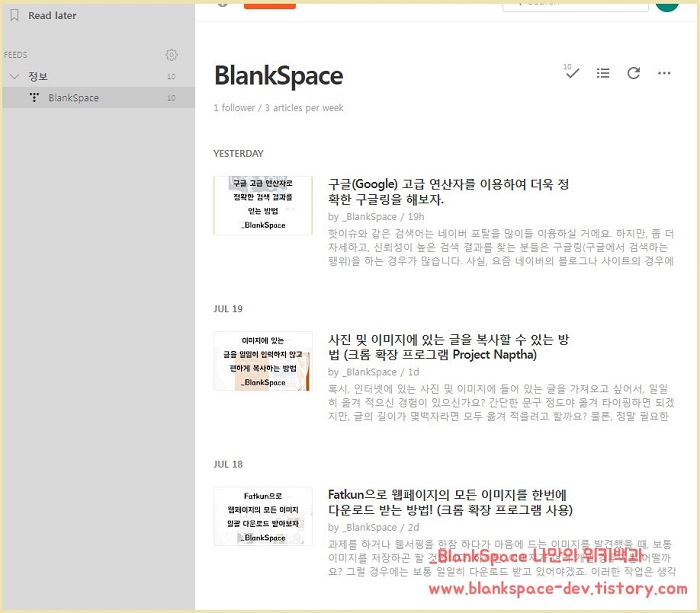Click summary text of Project Naptha article
Viewport: 700px width, 613px height.
[501, 403]
